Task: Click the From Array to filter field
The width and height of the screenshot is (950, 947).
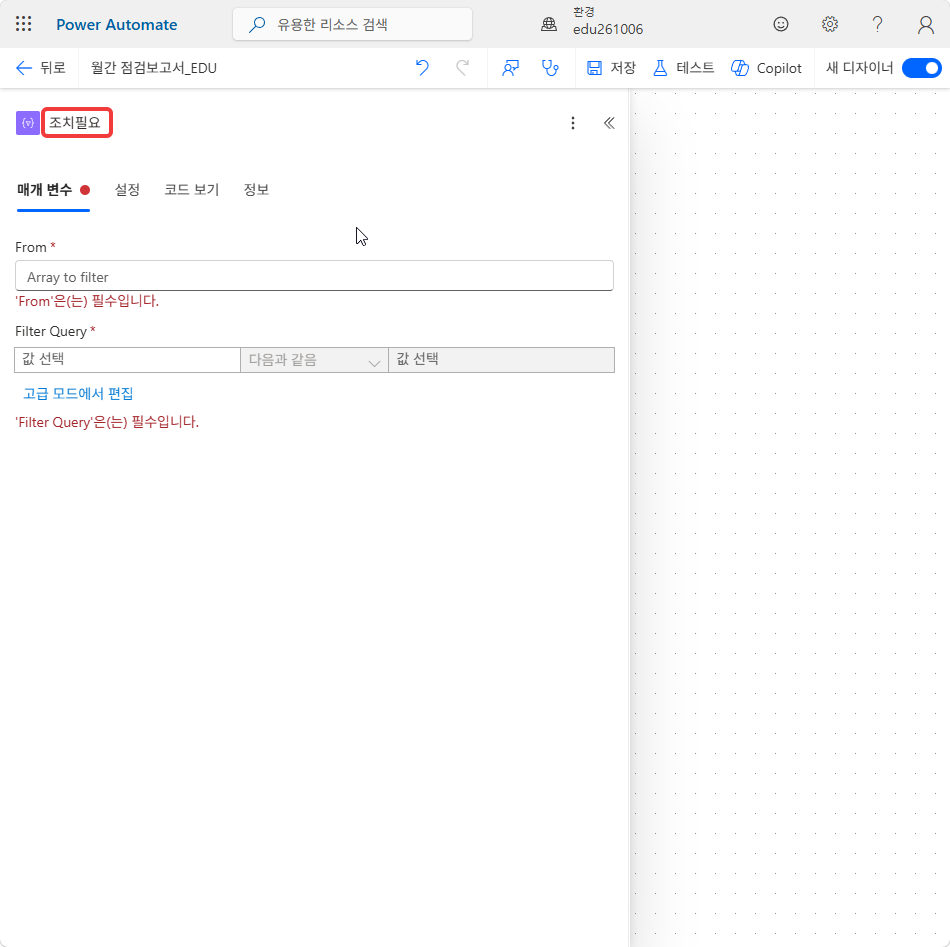Action: pos(314,276)
